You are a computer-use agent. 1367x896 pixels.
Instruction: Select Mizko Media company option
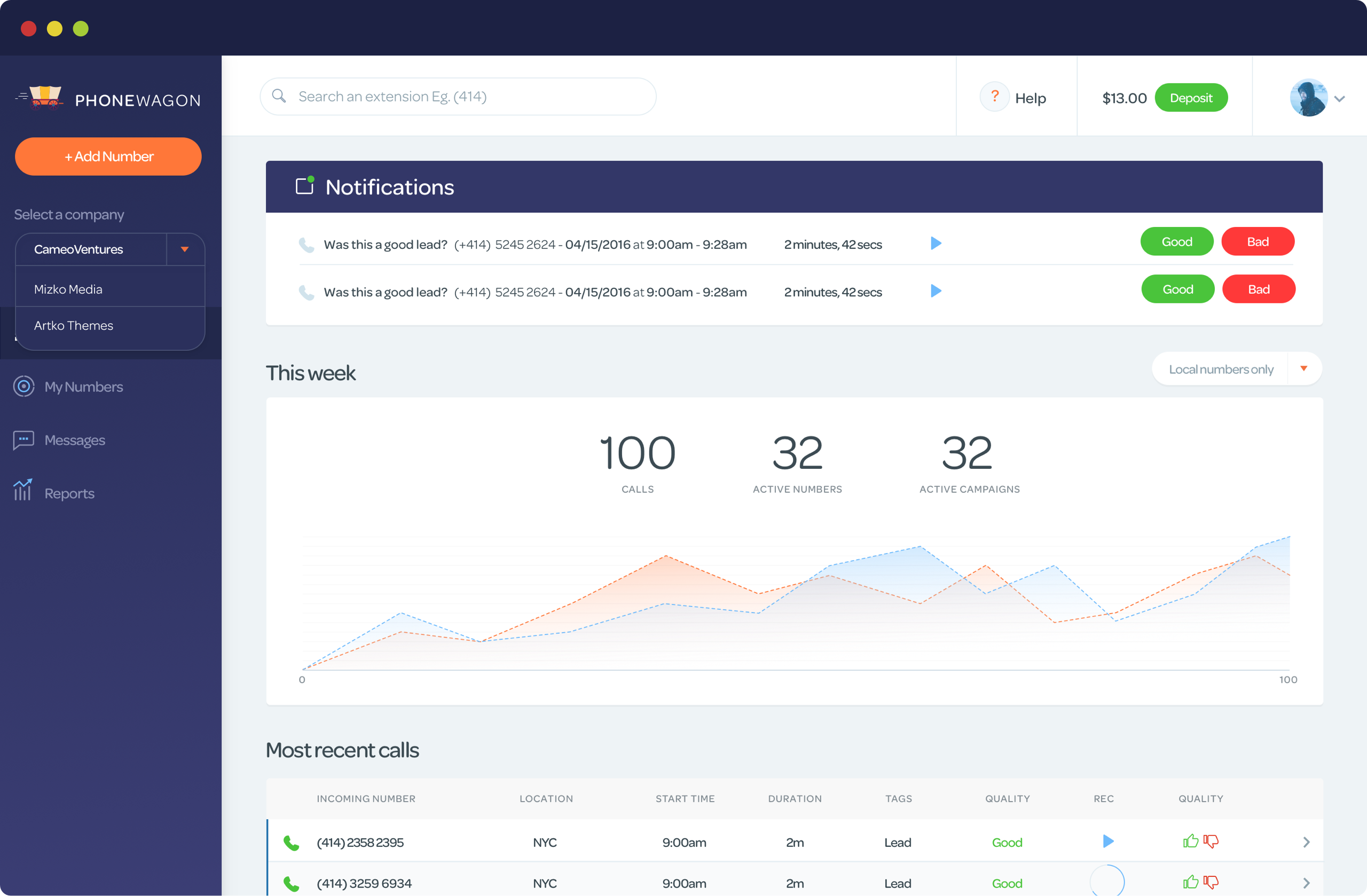tap(68, 289)
